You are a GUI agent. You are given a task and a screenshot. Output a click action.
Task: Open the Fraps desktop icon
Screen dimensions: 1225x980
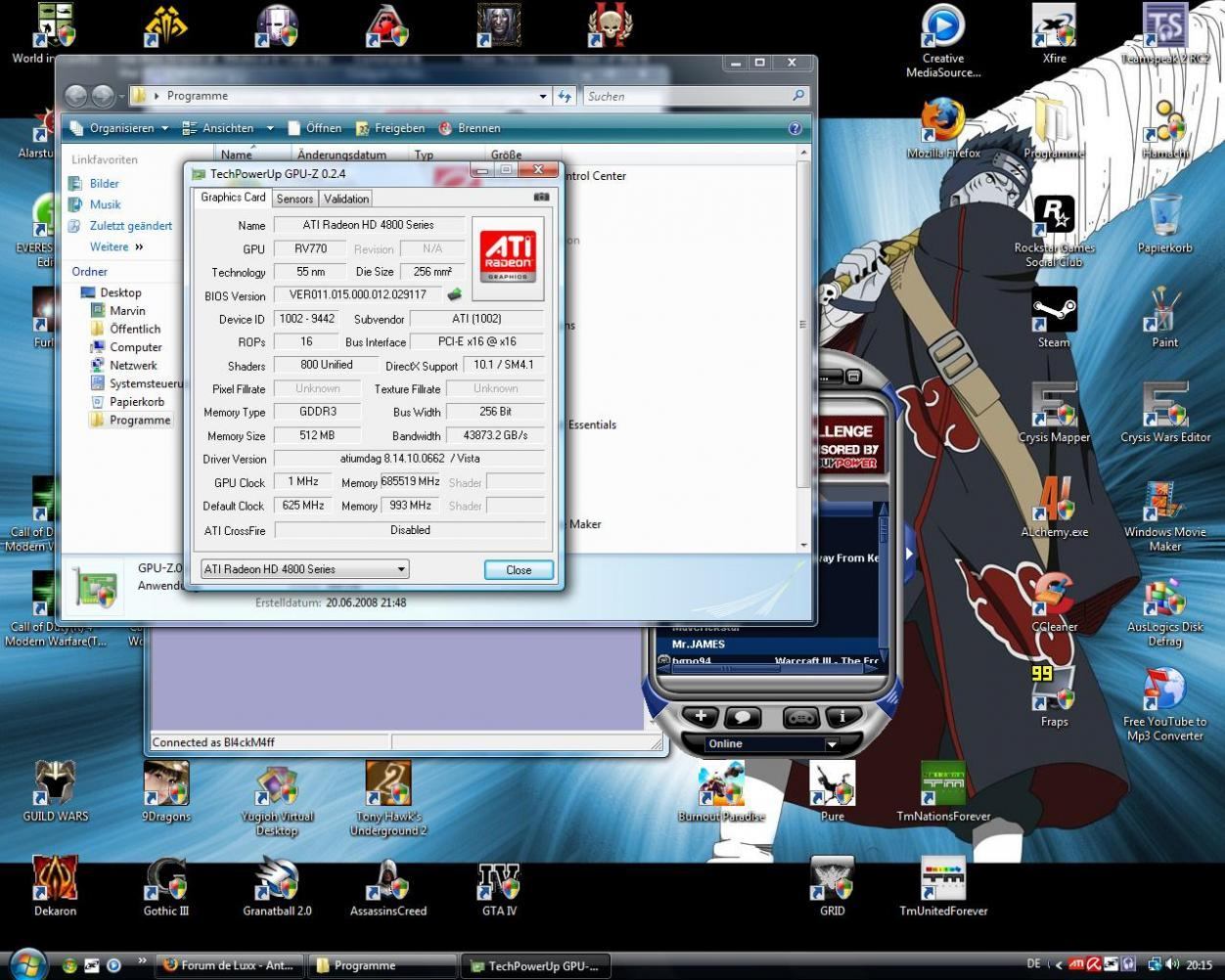(x=1054, y=696)
